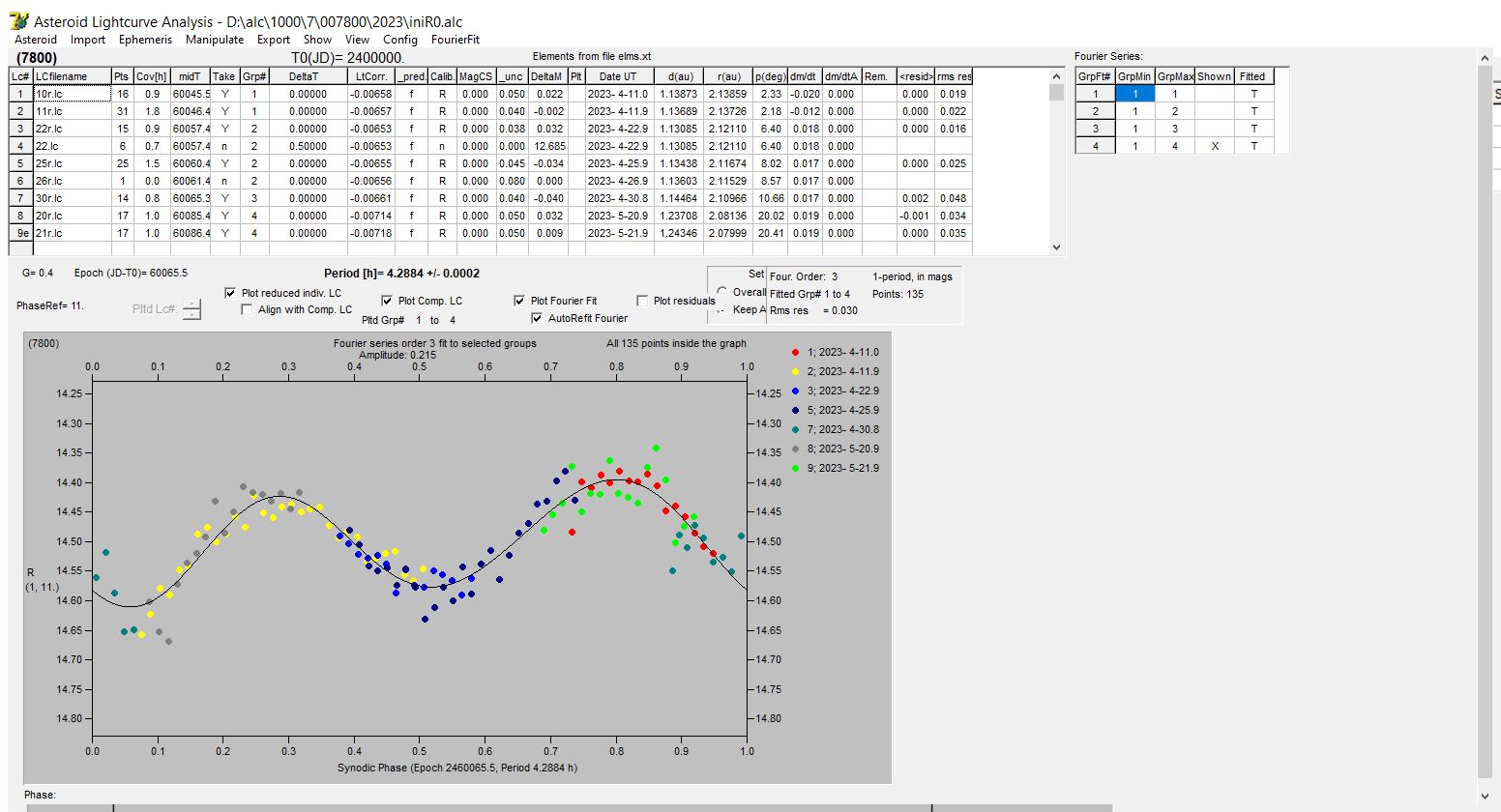Viewport: 1501px width, 812px height.
Task: Click the Date UT column header
Action: [618, 76]
